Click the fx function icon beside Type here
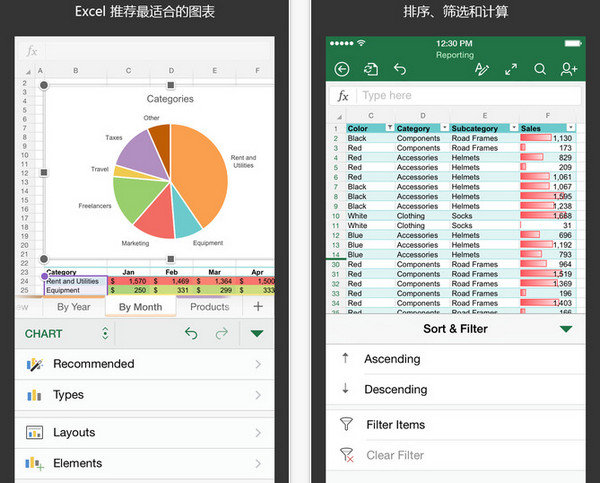600x483 pixels. click(x=343, y=96)
